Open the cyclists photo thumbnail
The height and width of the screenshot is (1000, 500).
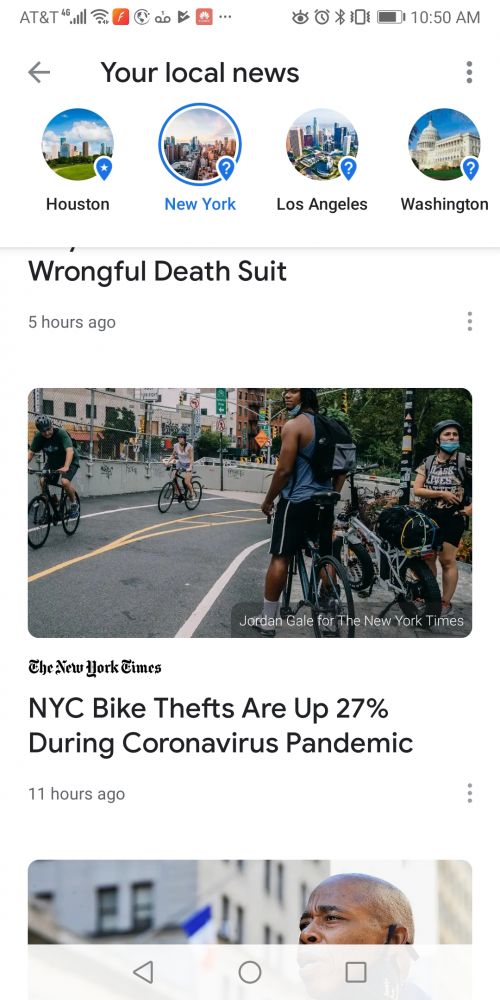coord(250,513)
